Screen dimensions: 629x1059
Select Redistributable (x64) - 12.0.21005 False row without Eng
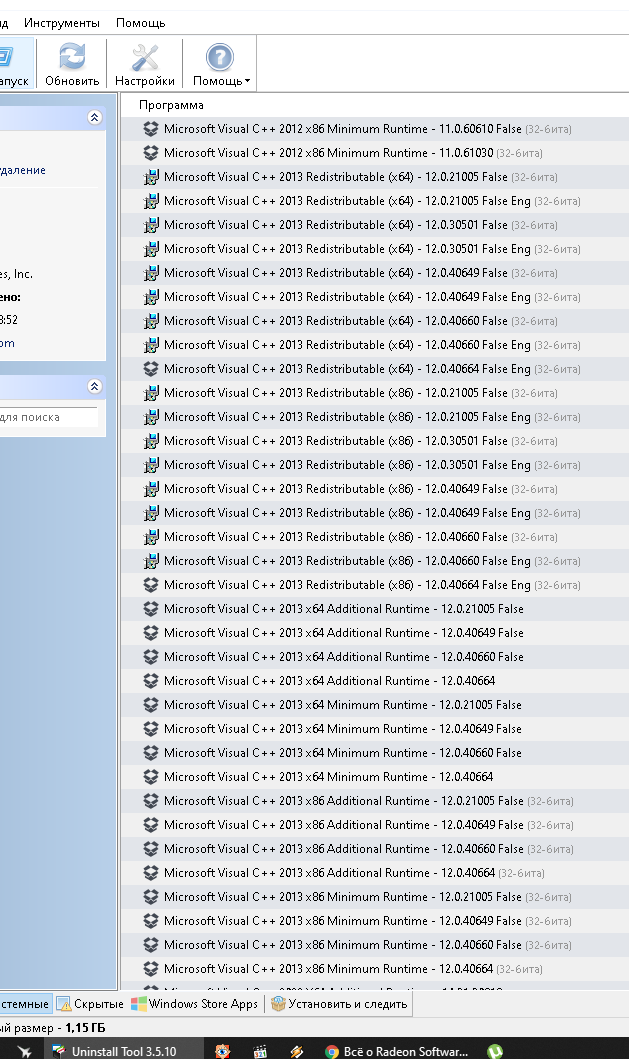click(x=375, y=177)
